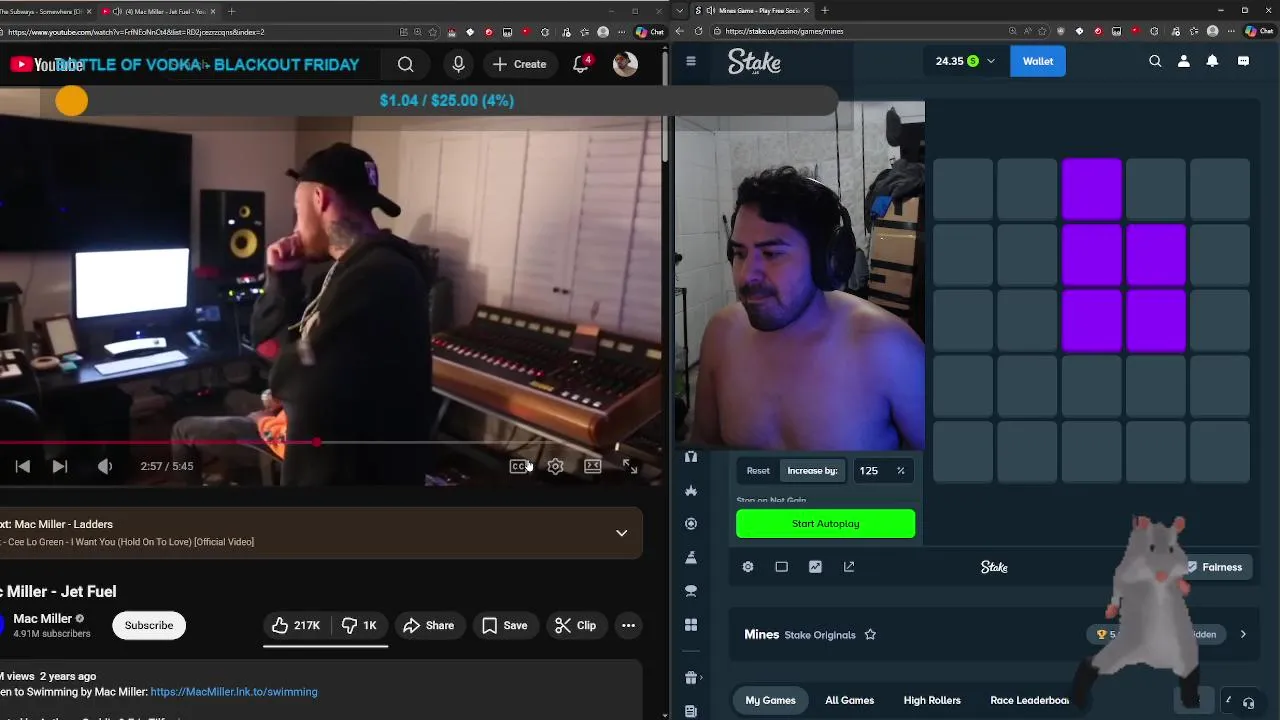Screen dimensions: 1280x720
Task: Start YouTube voice search microphone
Action: coord(458,64)
